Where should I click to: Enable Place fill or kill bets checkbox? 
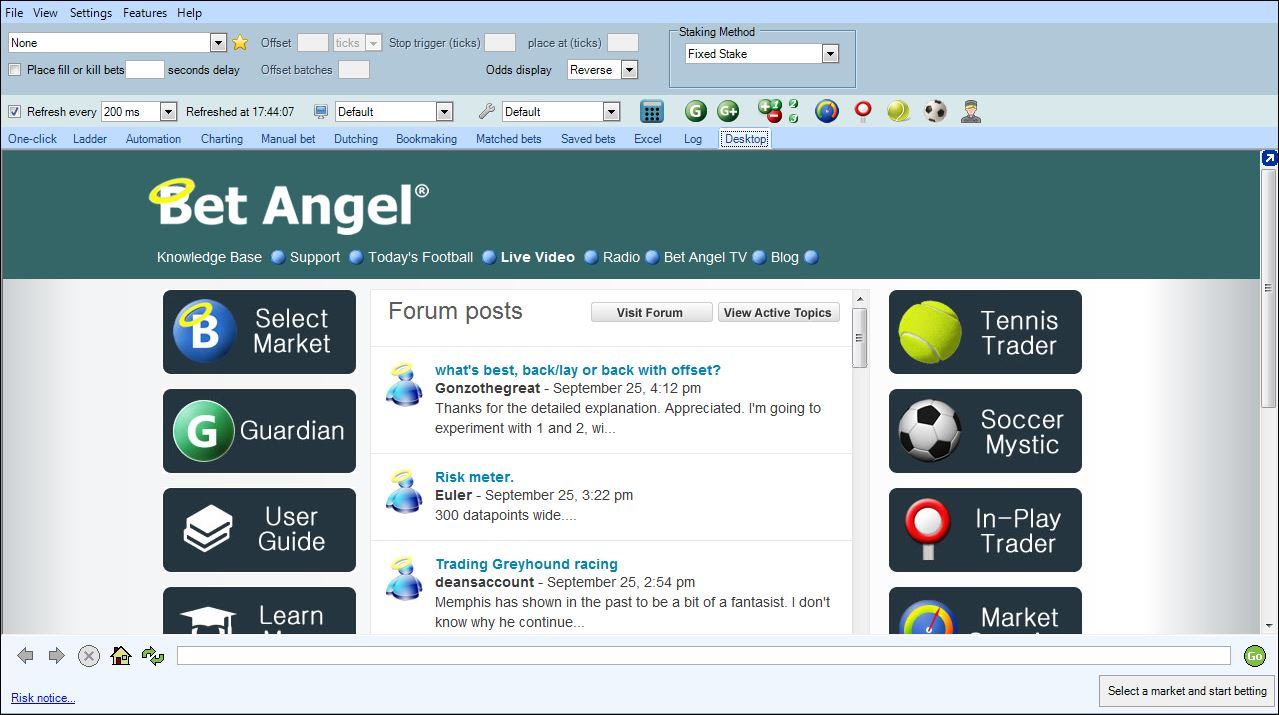tap(14, 70)
